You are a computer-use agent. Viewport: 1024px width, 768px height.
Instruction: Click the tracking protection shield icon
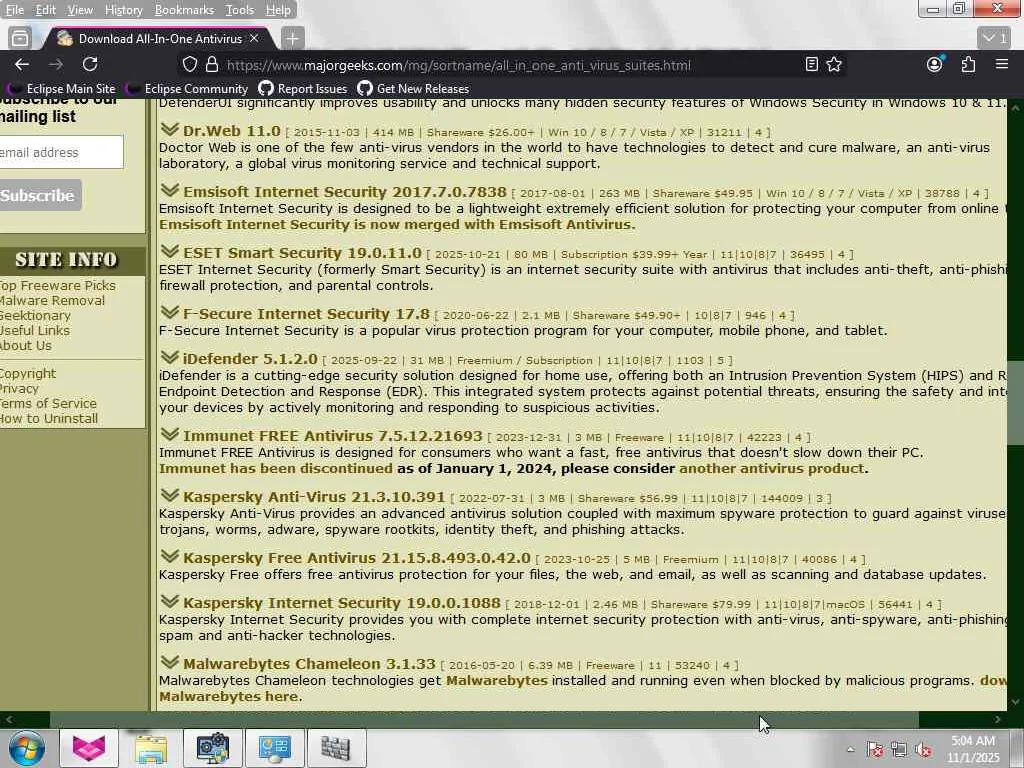[189, 65]
